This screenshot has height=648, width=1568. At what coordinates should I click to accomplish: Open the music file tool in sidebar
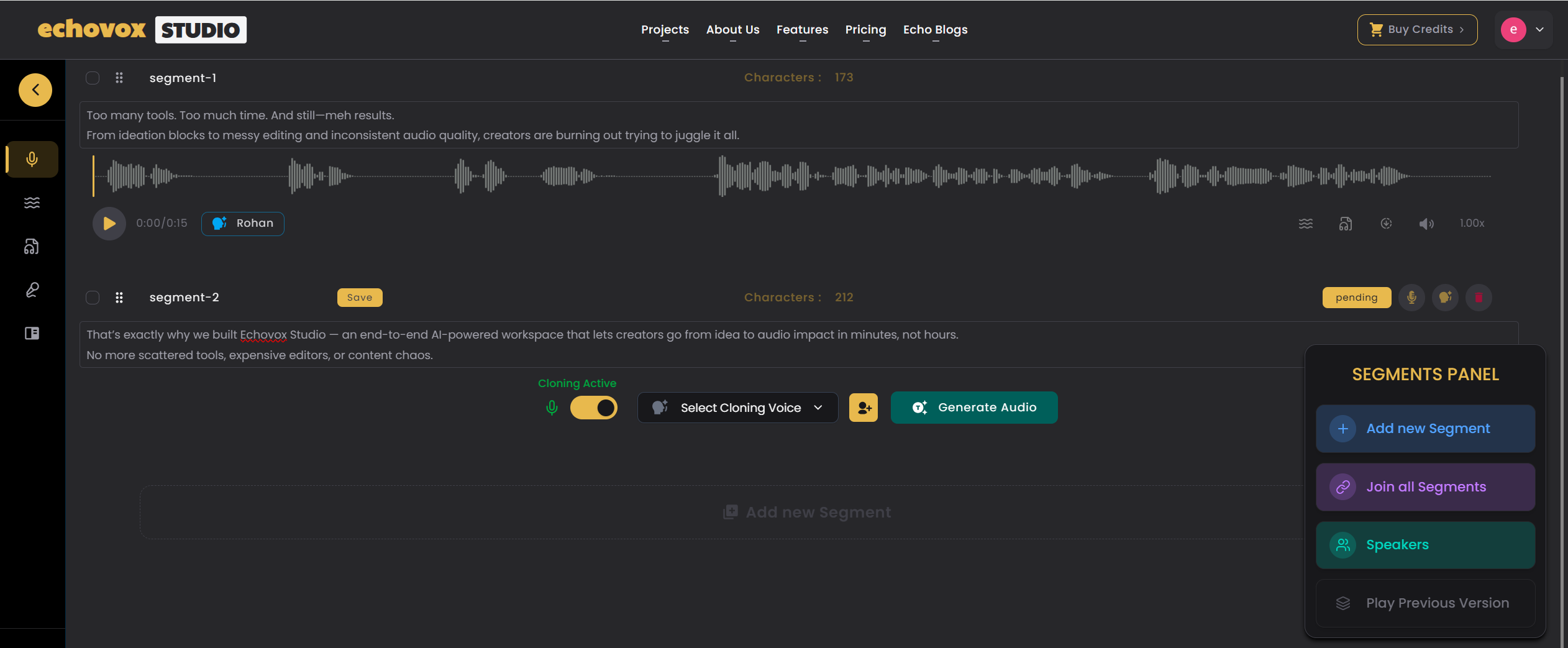coord(32,247)
